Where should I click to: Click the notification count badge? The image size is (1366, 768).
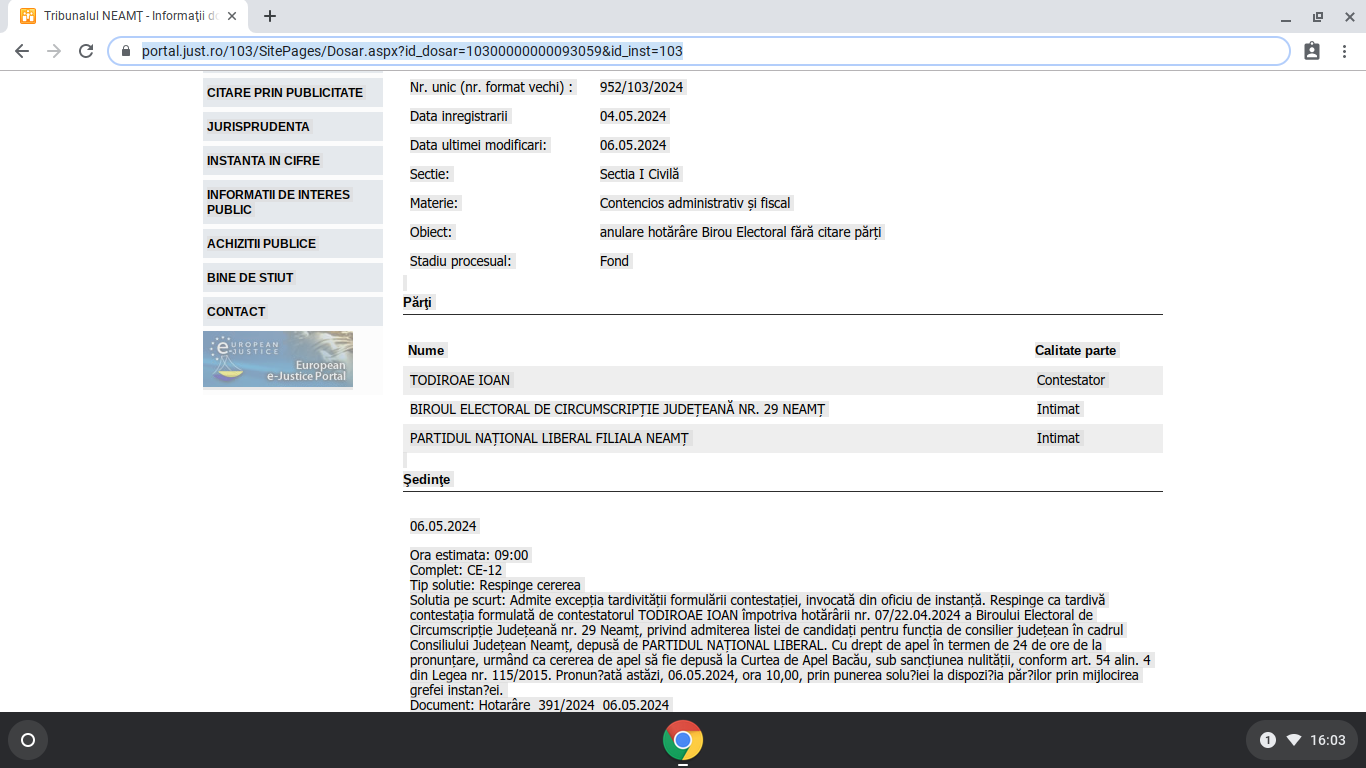pos(1268,740)
